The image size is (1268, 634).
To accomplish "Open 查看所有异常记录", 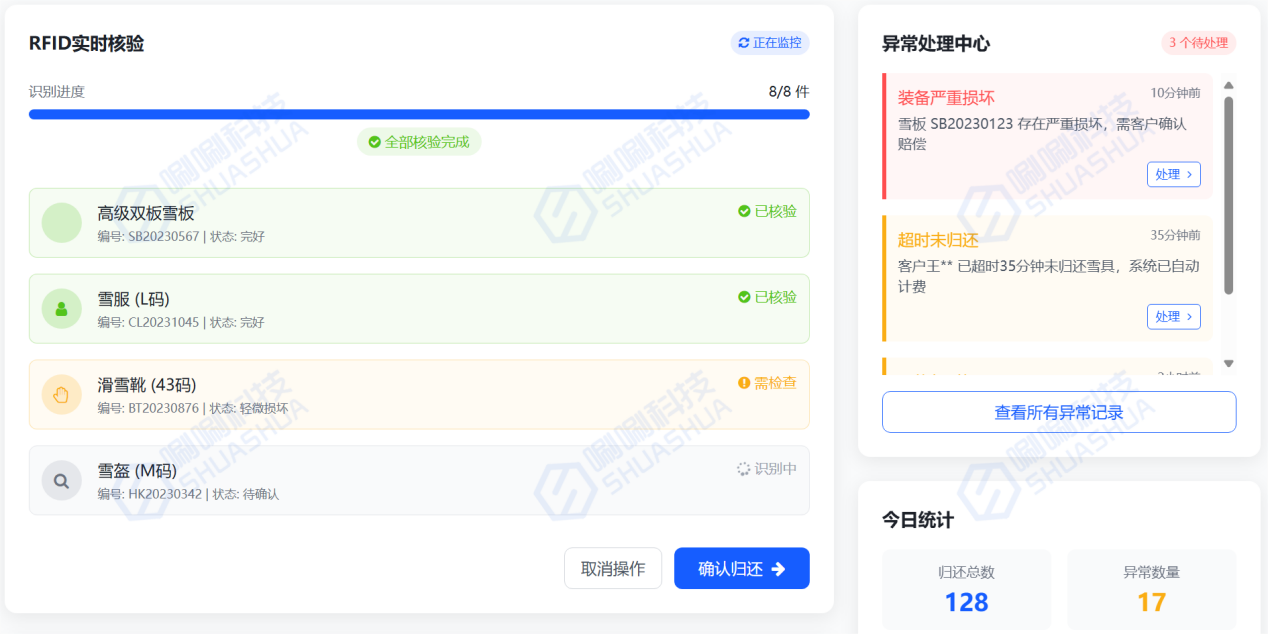I will (1059, 412).
